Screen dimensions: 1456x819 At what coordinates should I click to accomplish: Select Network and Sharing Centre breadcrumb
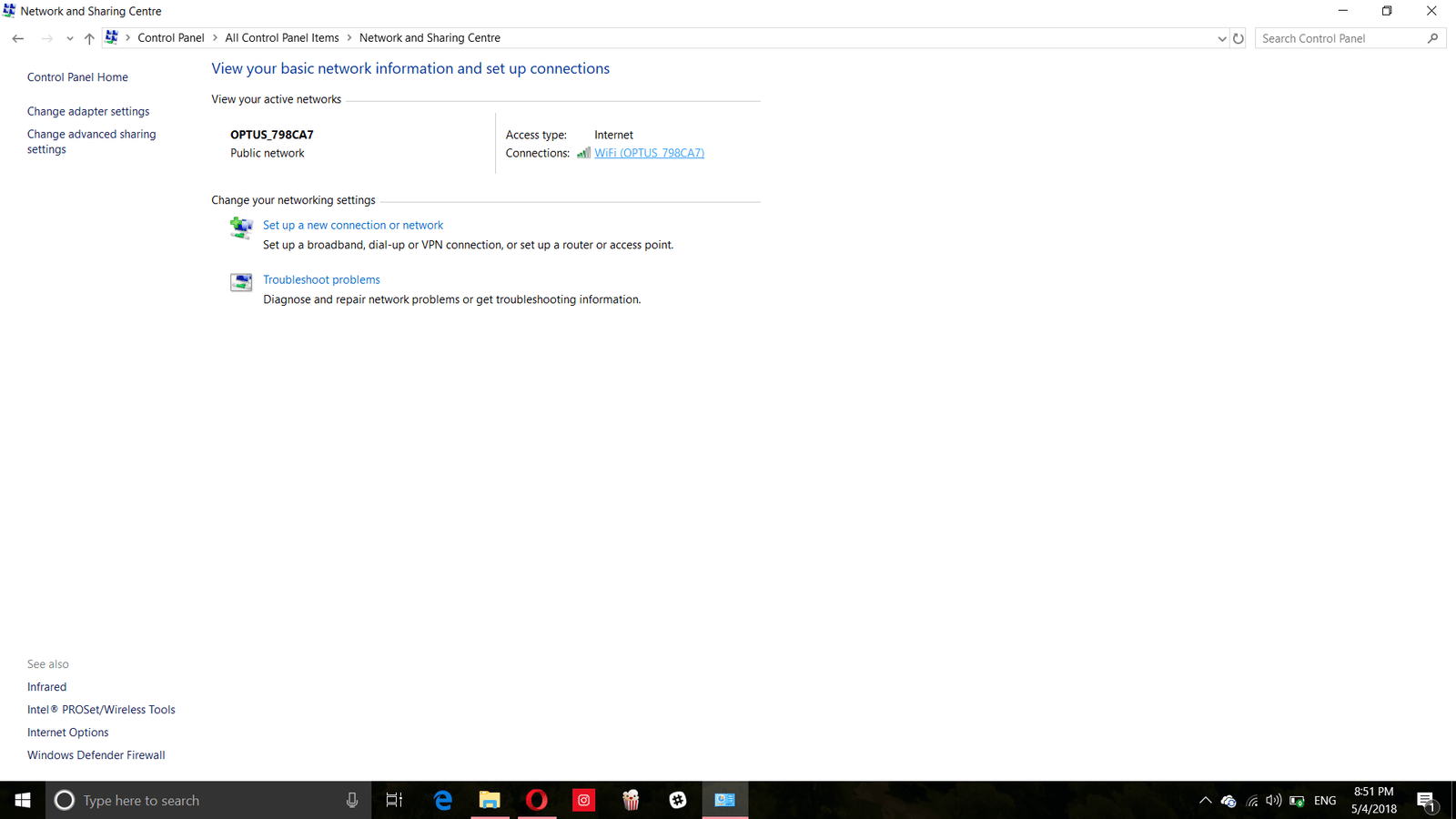coord(430,38)
